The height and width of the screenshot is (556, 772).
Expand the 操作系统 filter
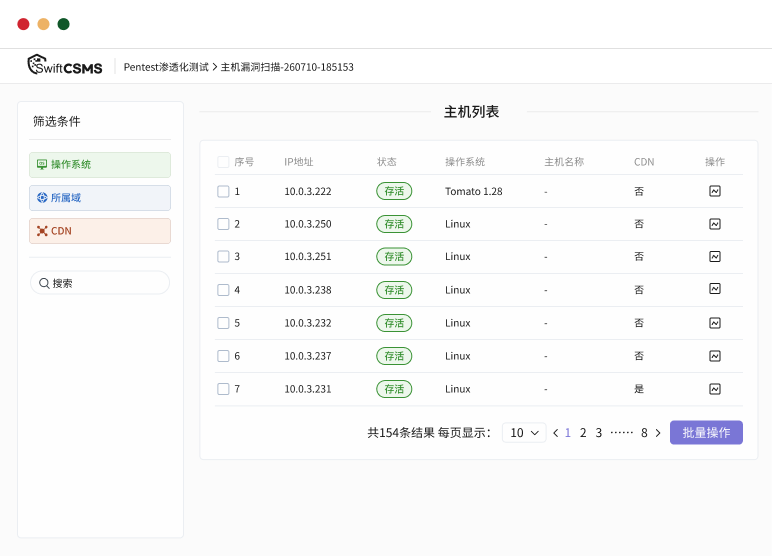100,165
